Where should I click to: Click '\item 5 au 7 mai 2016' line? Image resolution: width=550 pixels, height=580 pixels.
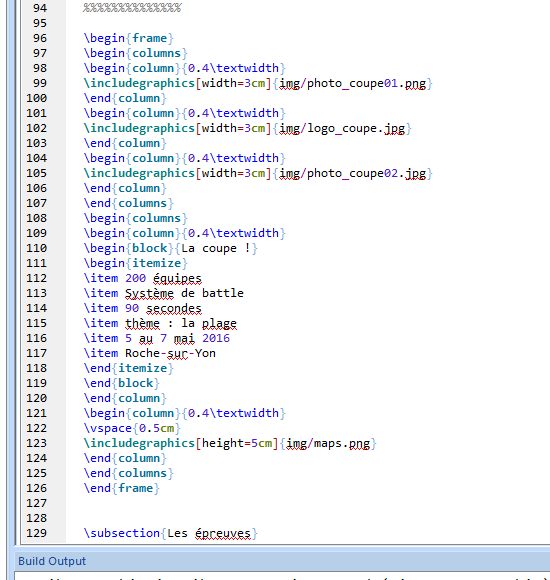click(x=156, y=338)
